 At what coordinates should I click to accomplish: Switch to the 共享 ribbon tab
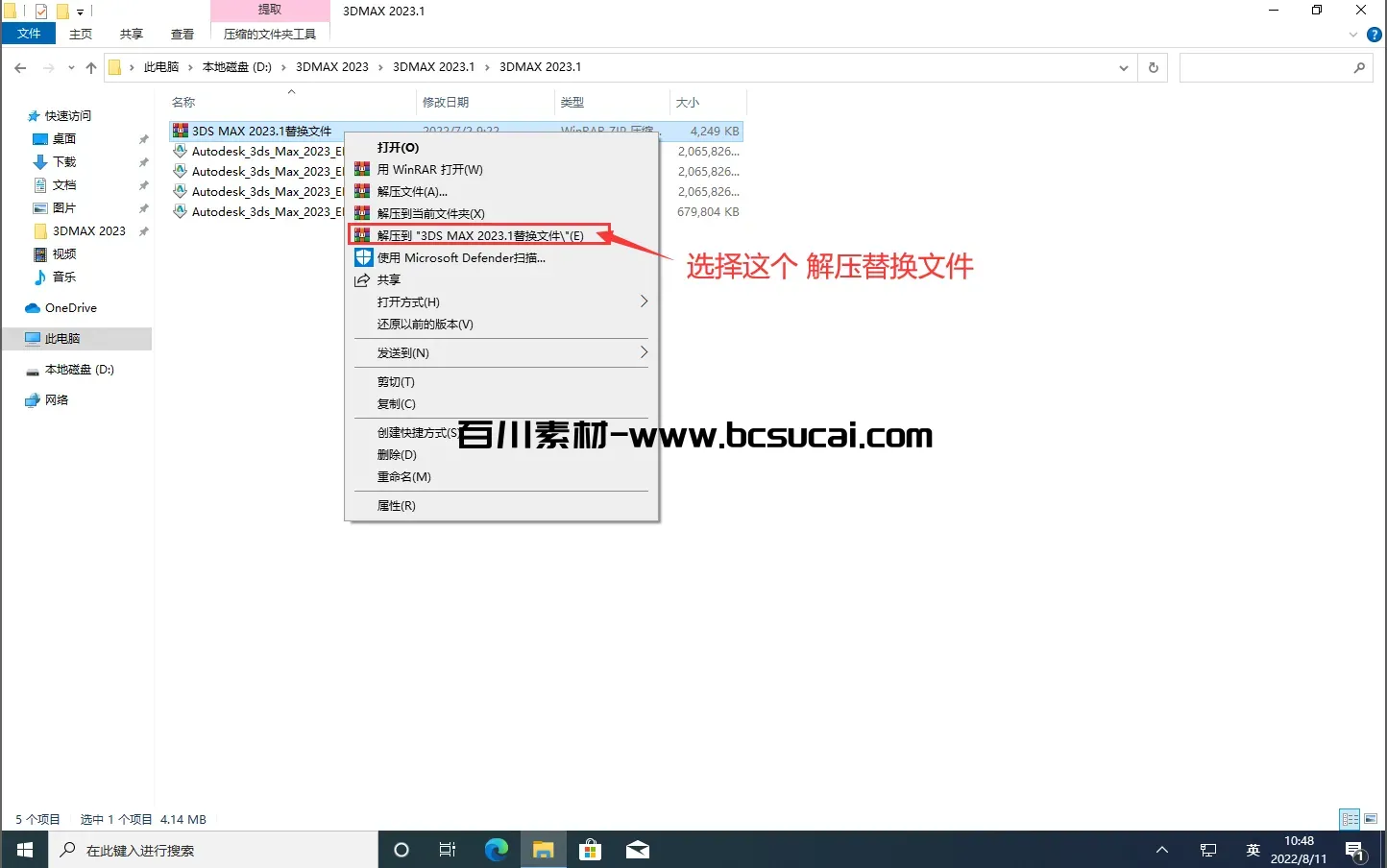point(132,34)
